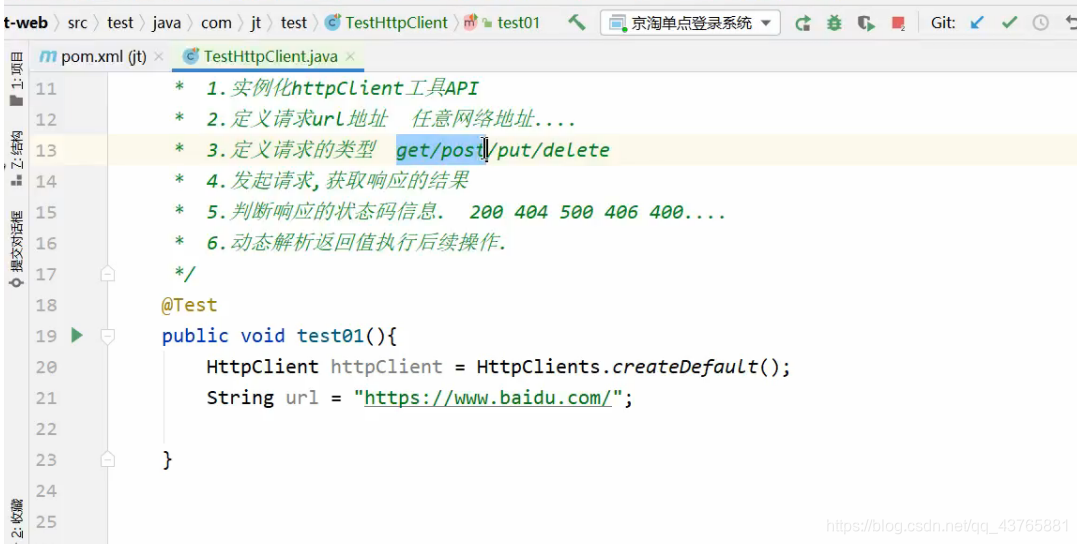Open the 2: 收藏 favorites tool window

click(x=16, y=520)
